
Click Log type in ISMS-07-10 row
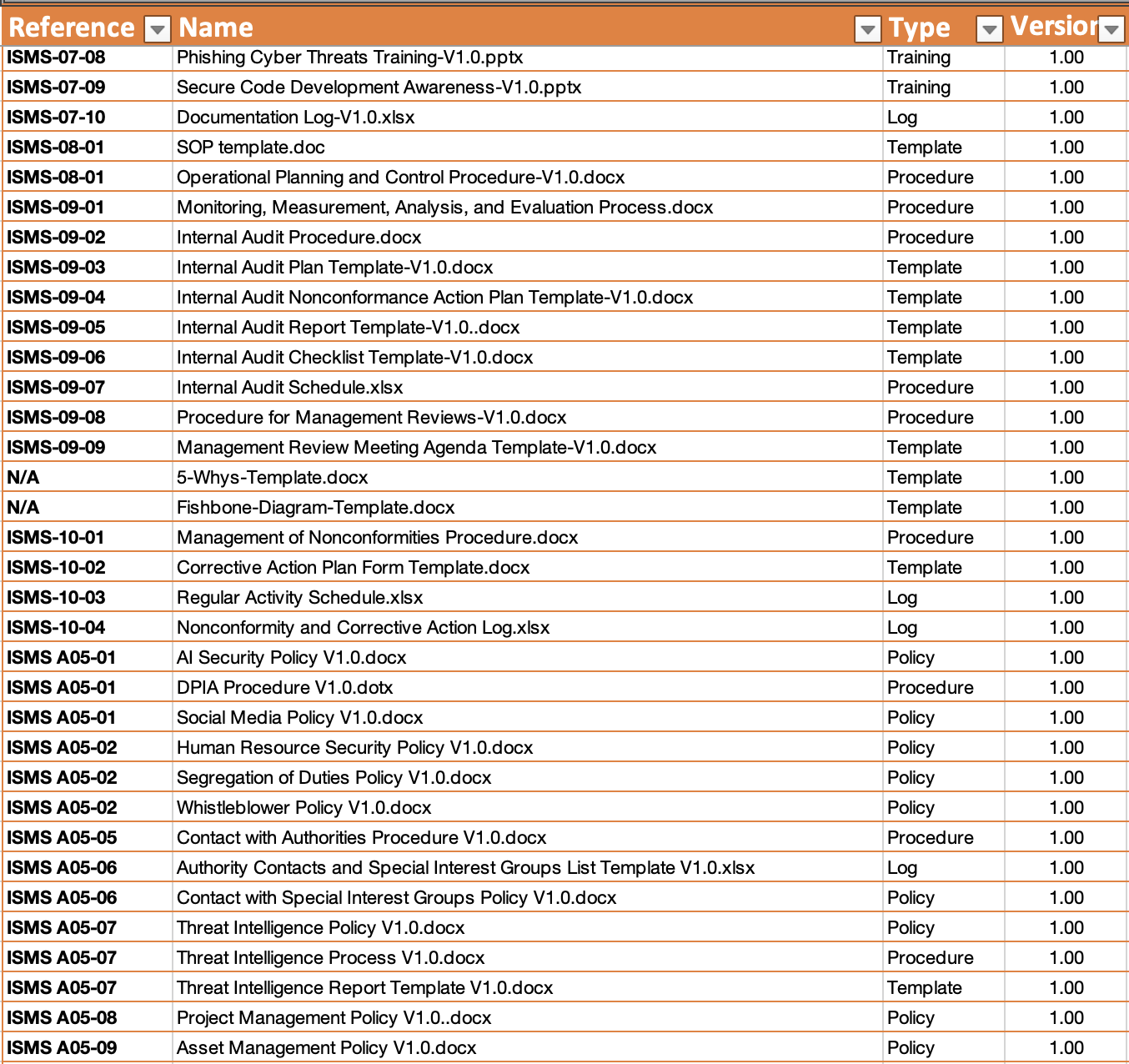944,118
